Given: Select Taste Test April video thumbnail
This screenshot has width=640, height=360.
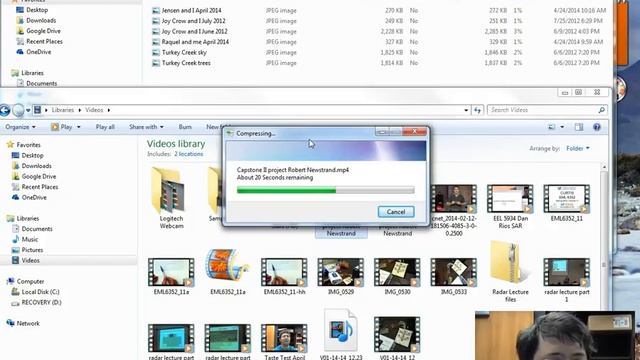Looking at the screenshot, I should [284, 338].
